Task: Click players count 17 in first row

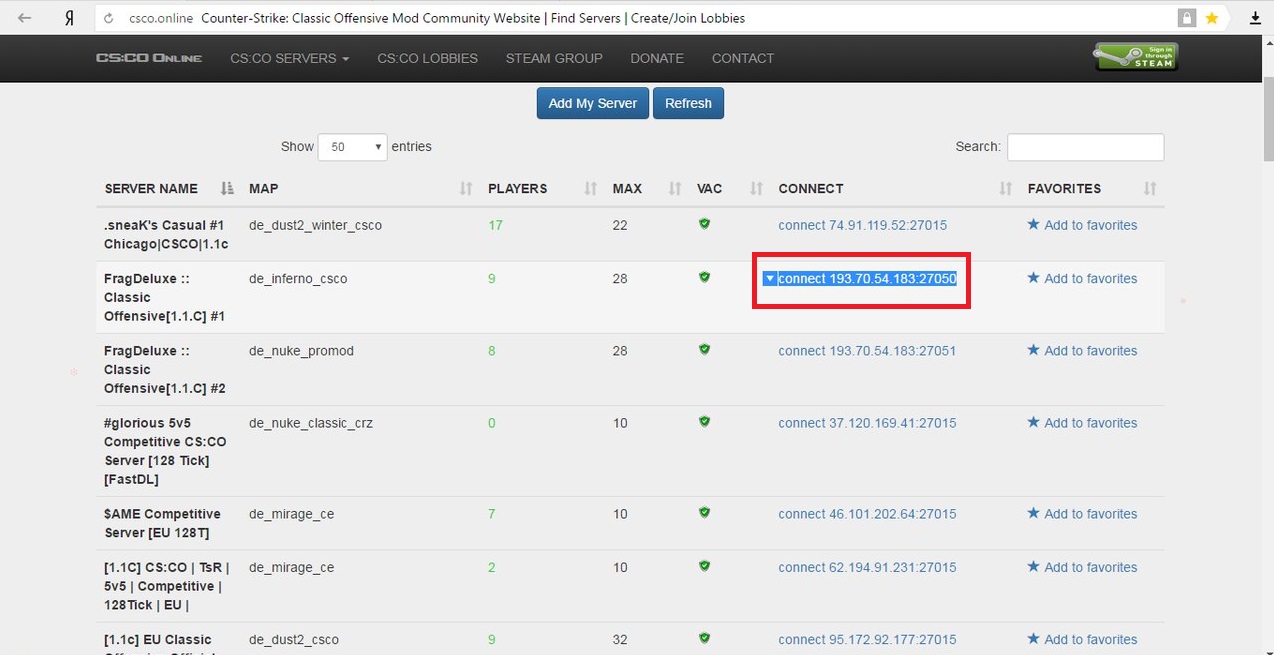Action: point(495,225)
